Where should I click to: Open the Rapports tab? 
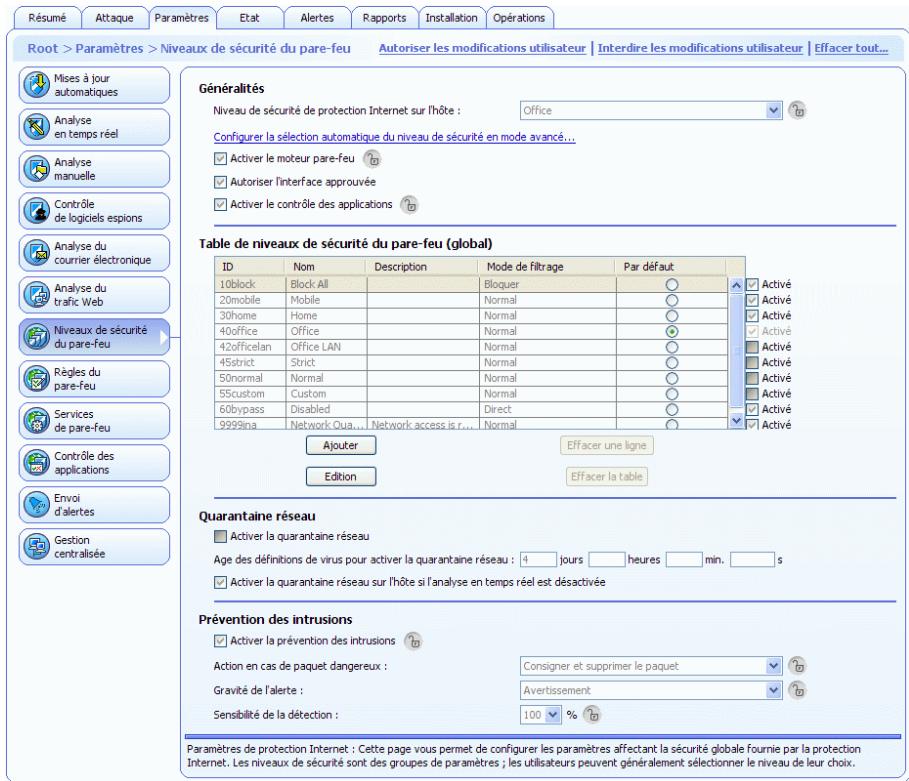[x=384, y=18]
